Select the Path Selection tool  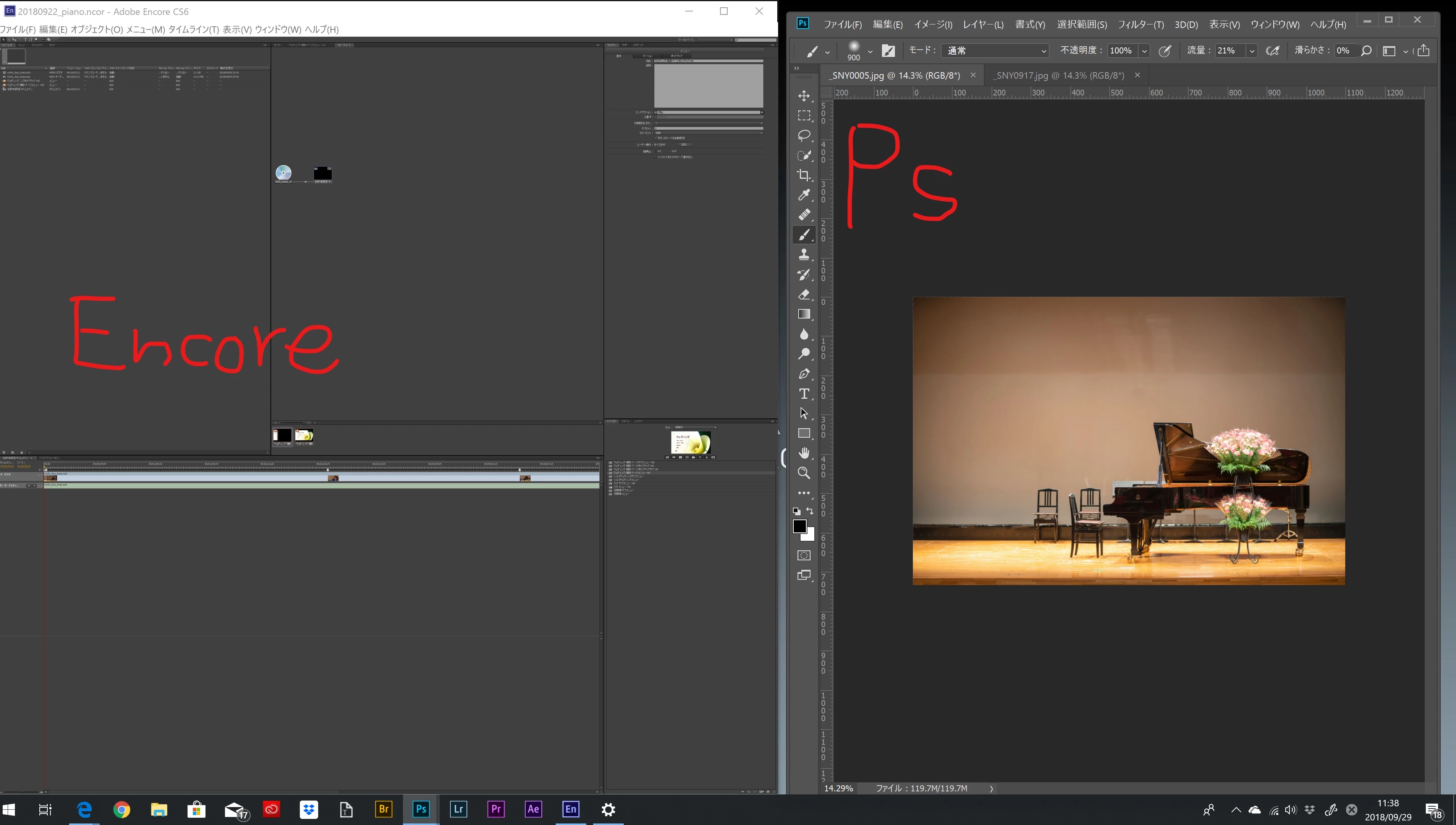click(804, 414)
